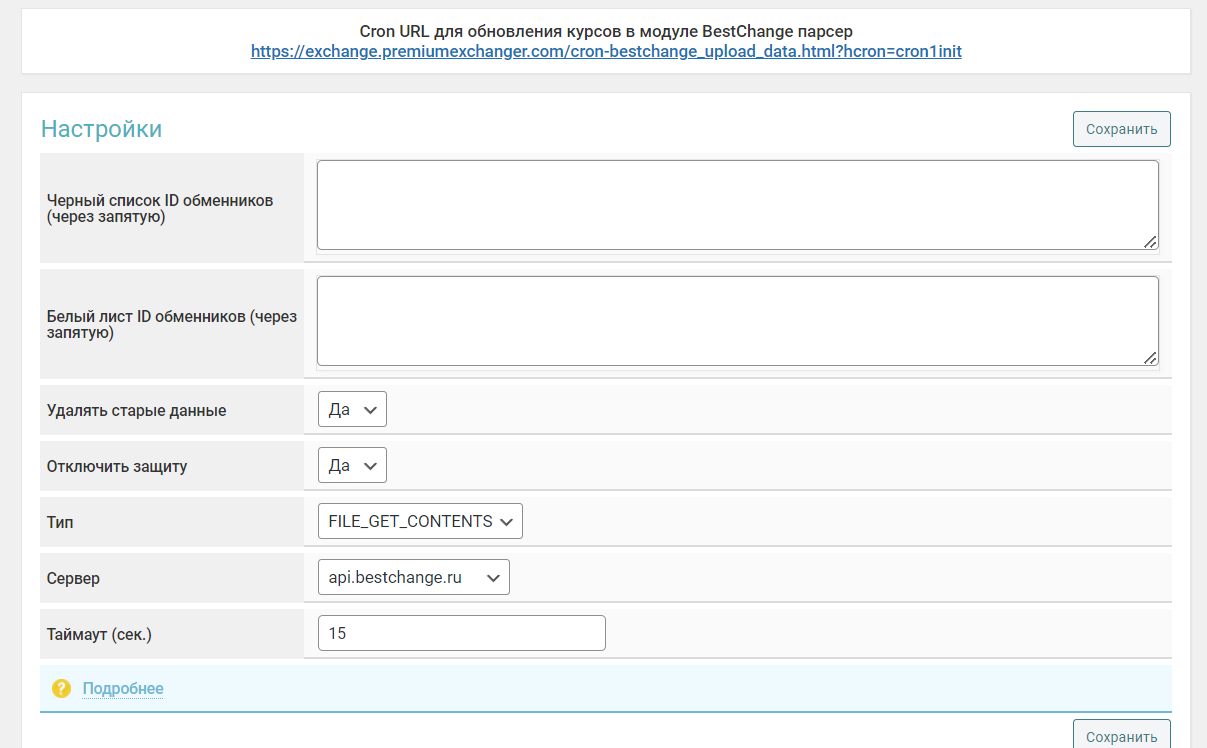Expand the Сервер dropdown showing api.bestchange.ru
Image resolution: width=1207 pixels, height=748 pixels.
point(413,578)
